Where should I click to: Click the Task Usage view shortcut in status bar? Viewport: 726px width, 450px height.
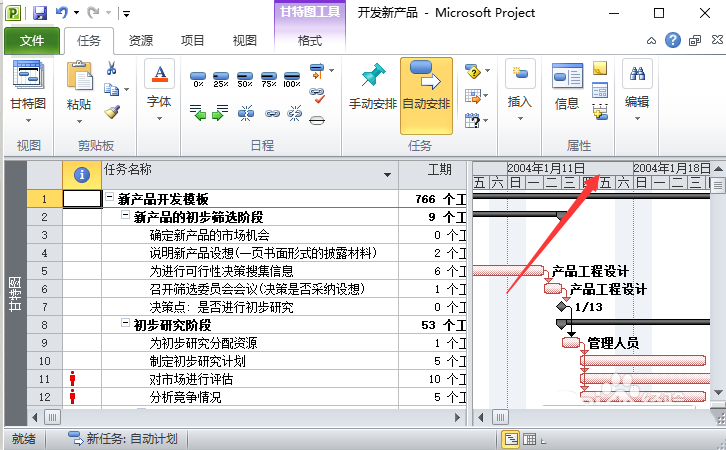(530, 438)
